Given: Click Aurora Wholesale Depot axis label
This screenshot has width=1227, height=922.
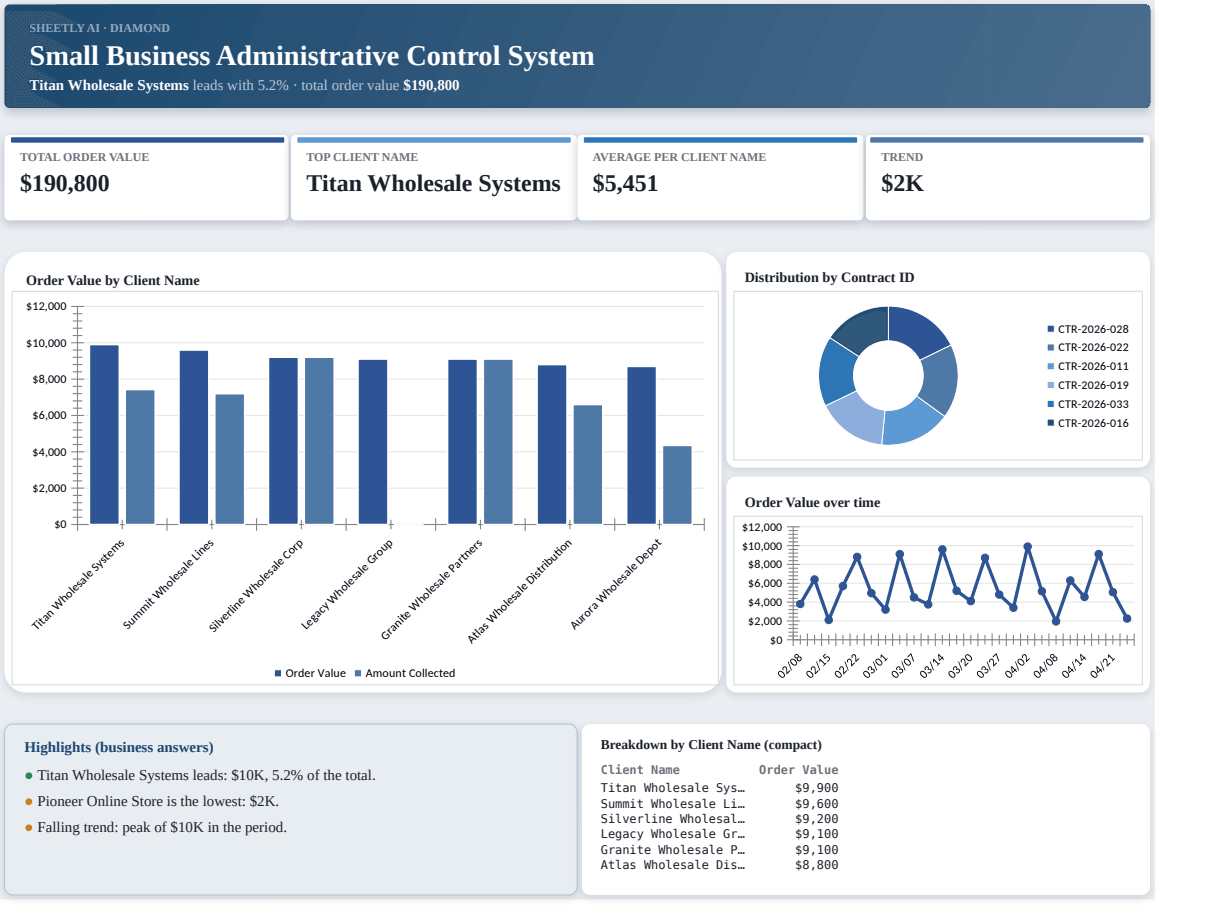Looking at the screenshot, I should tap(617, 584).
